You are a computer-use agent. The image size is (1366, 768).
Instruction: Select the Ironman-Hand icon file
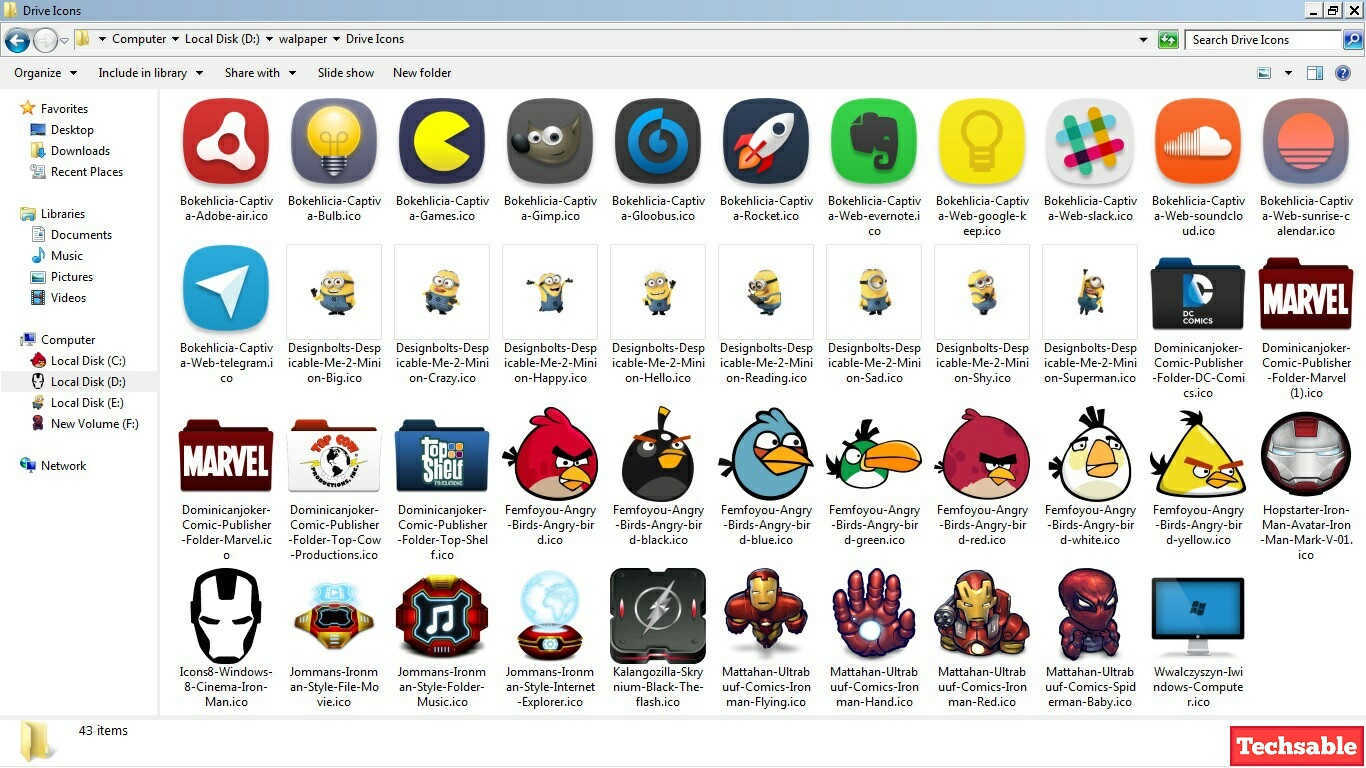874,615
